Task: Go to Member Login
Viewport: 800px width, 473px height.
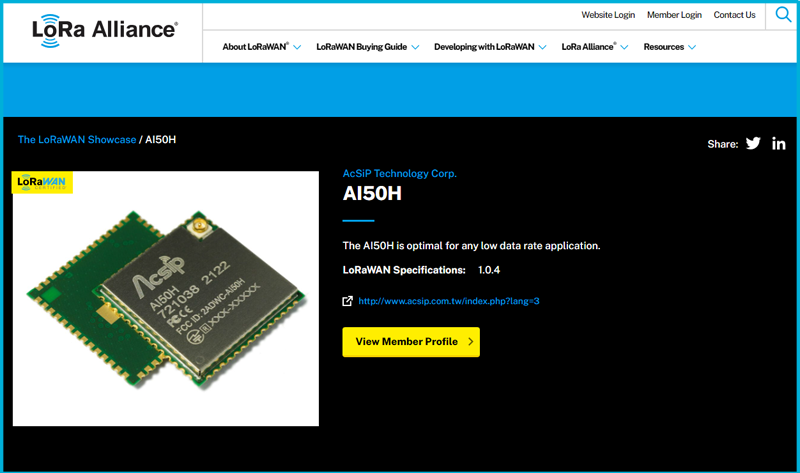Action: [x=674, y=15]
